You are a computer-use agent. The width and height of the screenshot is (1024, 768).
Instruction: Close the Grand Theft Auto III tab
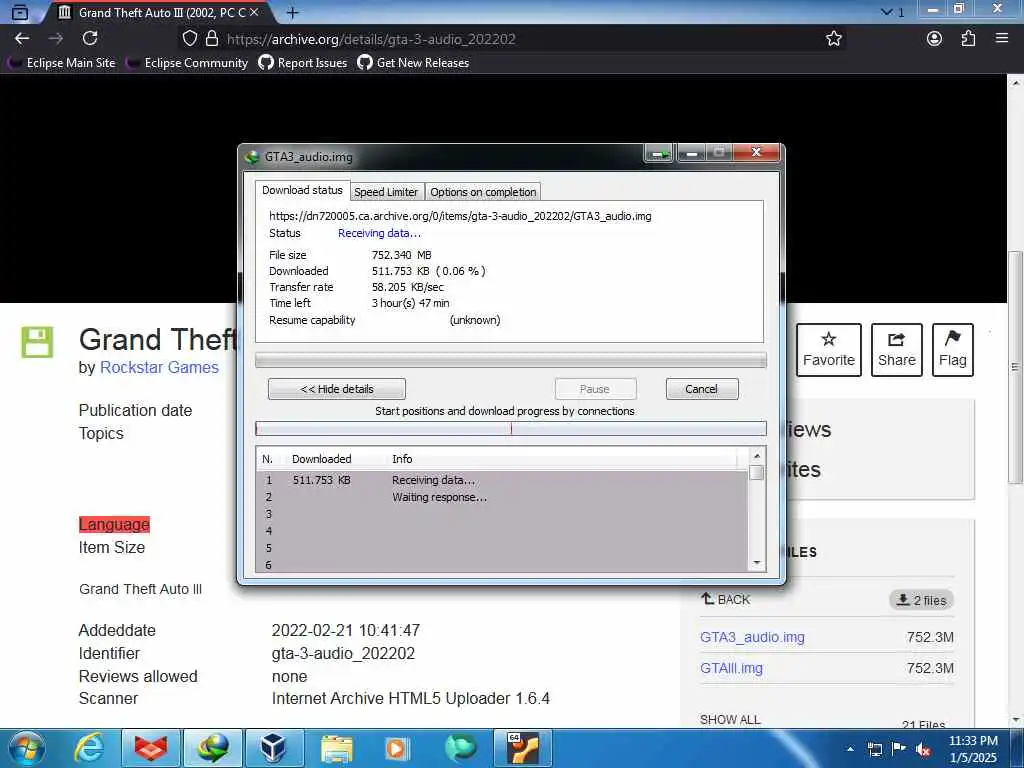tap(254, 12)
